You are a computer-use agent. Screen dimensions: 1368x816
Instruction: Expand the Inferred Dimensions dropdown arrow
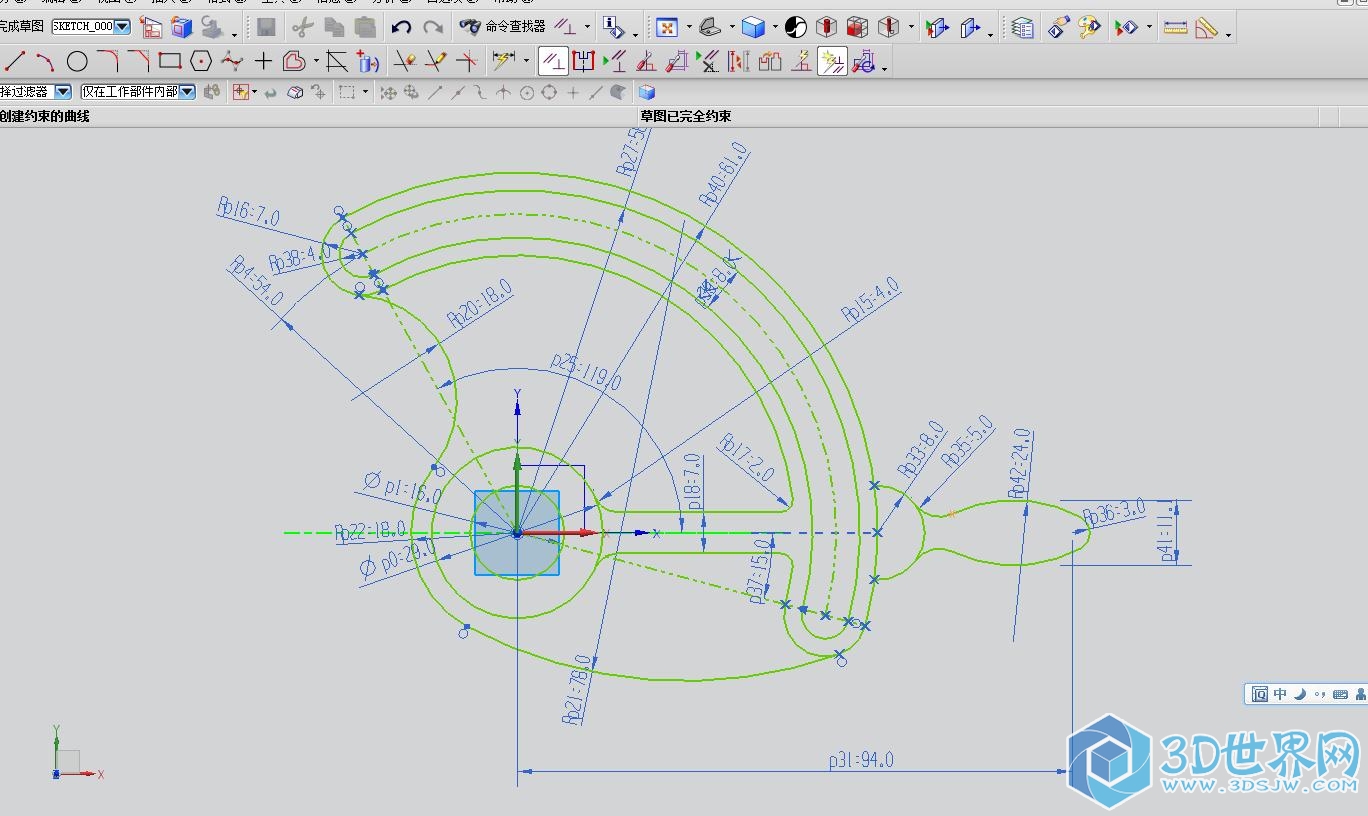tap(526, 60)
